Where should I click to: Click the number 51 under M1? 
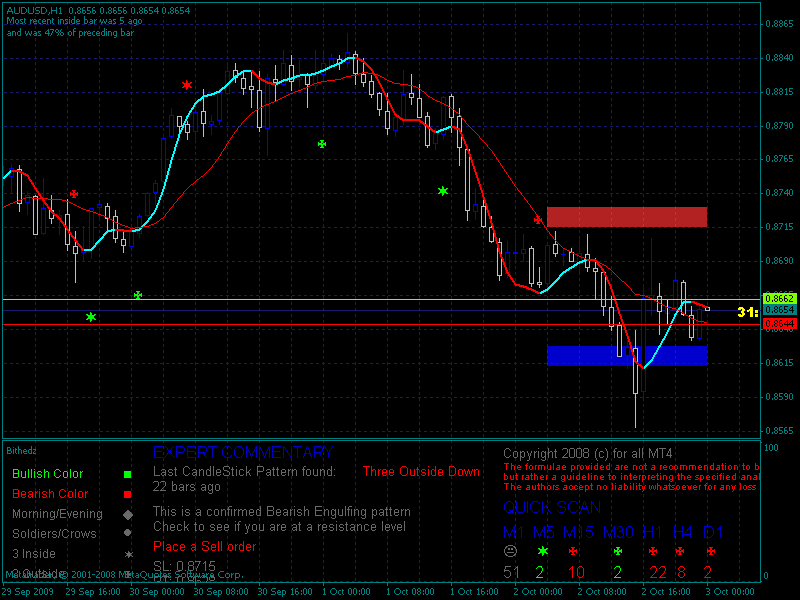[x=511, y=572]
